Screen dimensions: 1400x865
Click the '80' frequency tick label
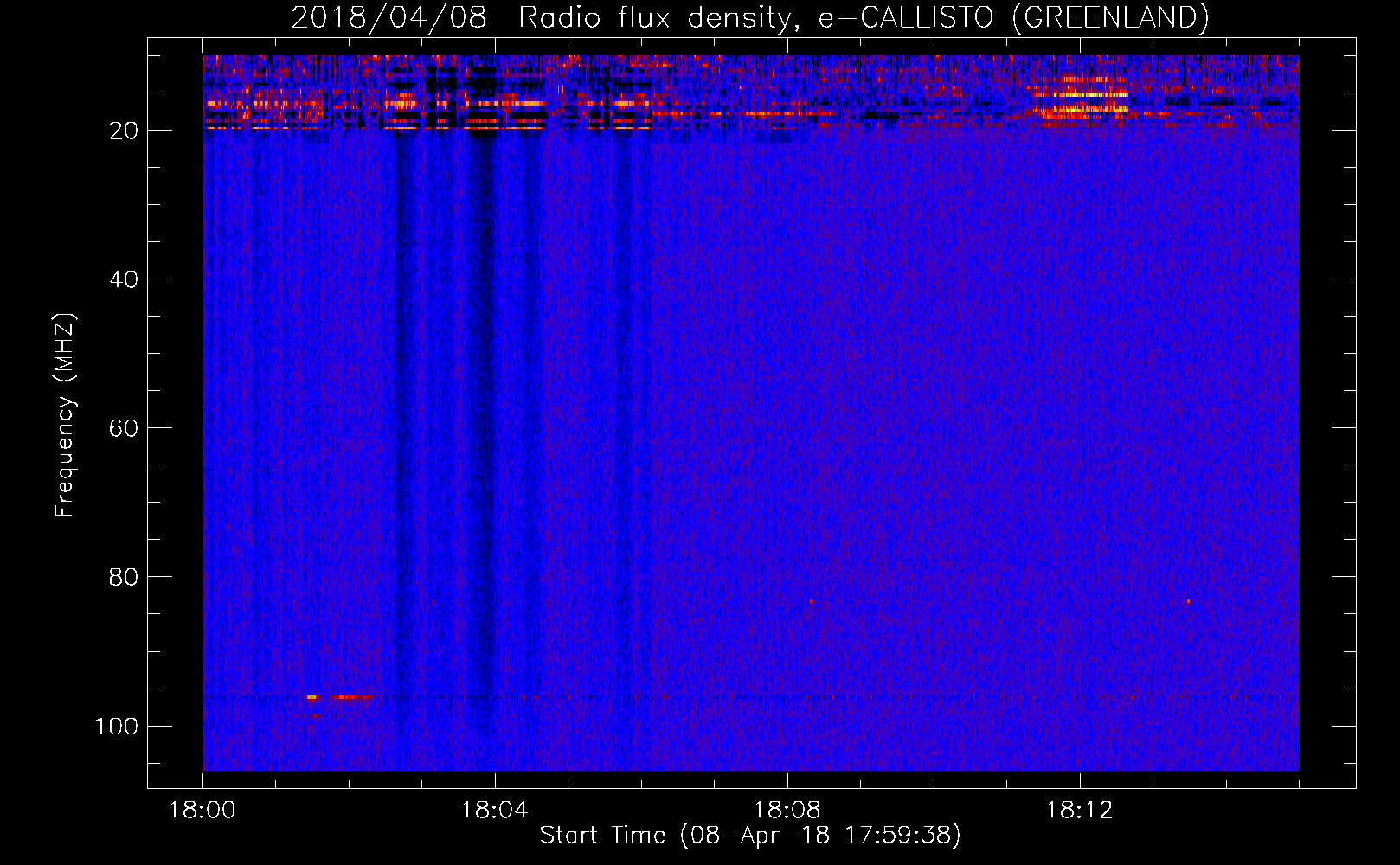click(x=124, y=577)
